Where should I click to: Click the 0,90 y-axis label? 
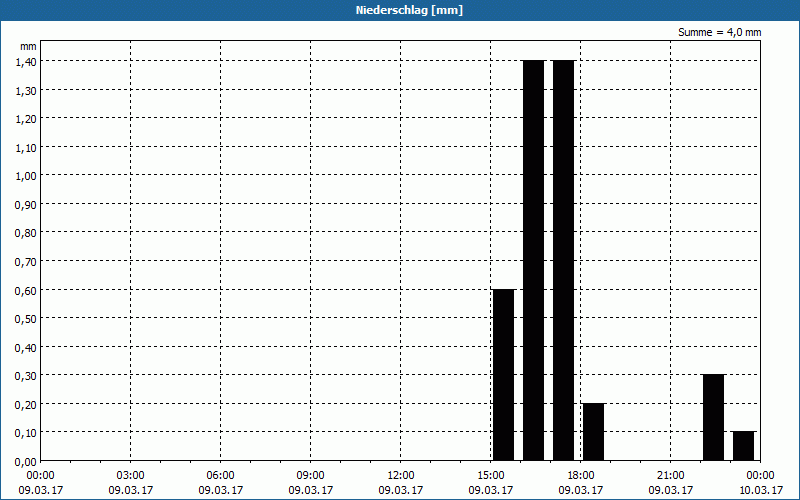pos(26,205)
